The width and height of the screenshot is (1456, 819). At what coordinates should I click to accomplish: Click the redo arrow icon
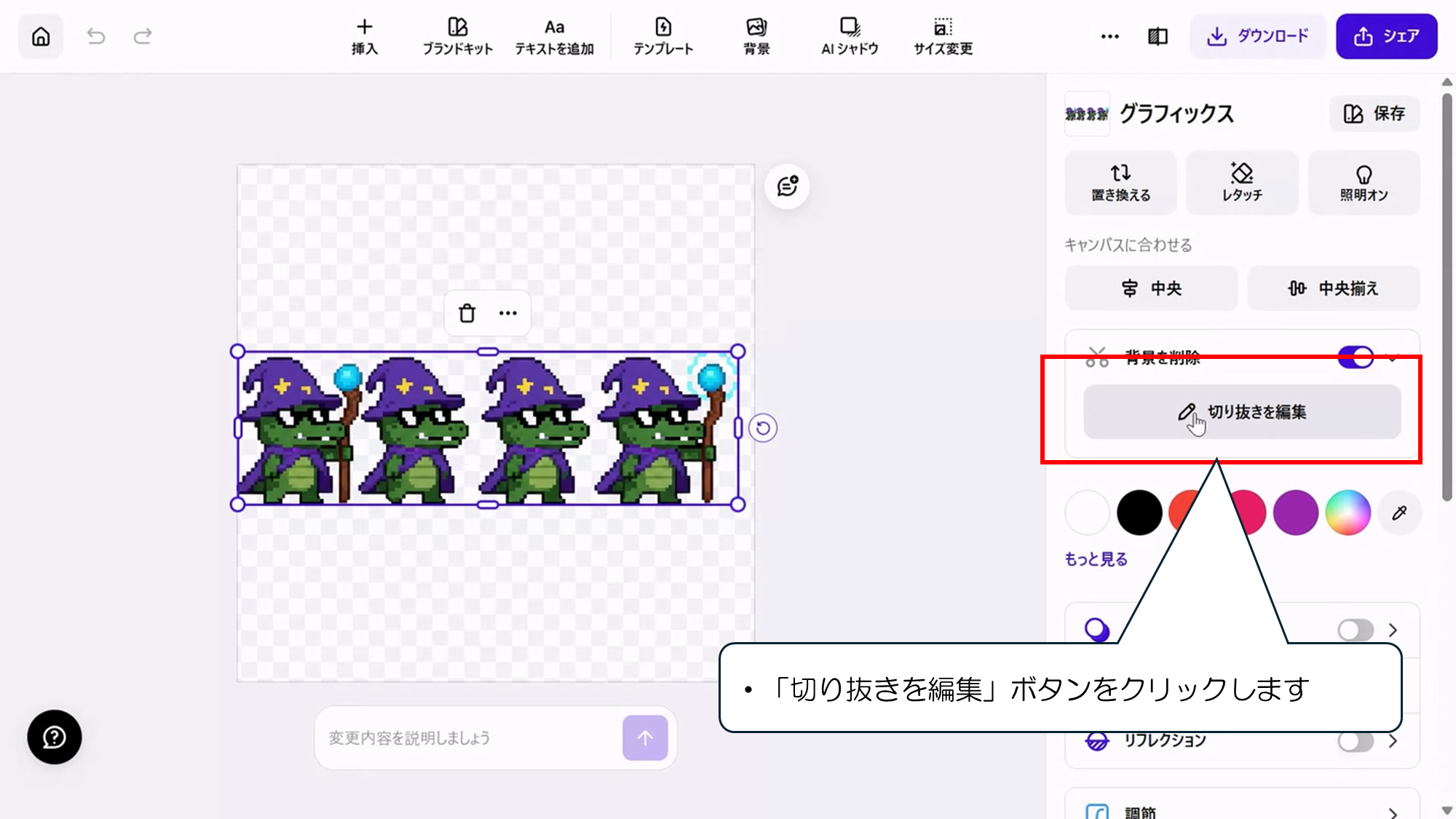coord(143,36)
